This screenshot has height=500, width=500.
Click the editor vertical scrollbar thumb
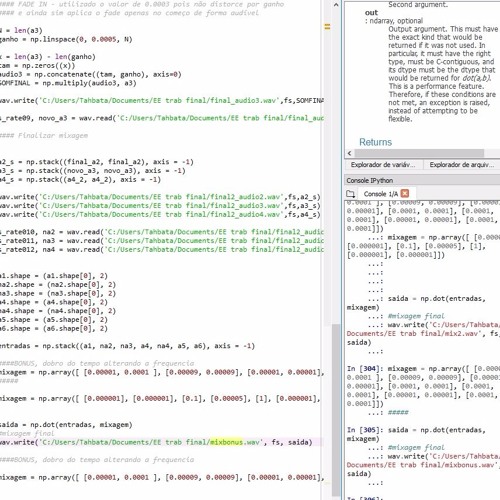(336, 410)
